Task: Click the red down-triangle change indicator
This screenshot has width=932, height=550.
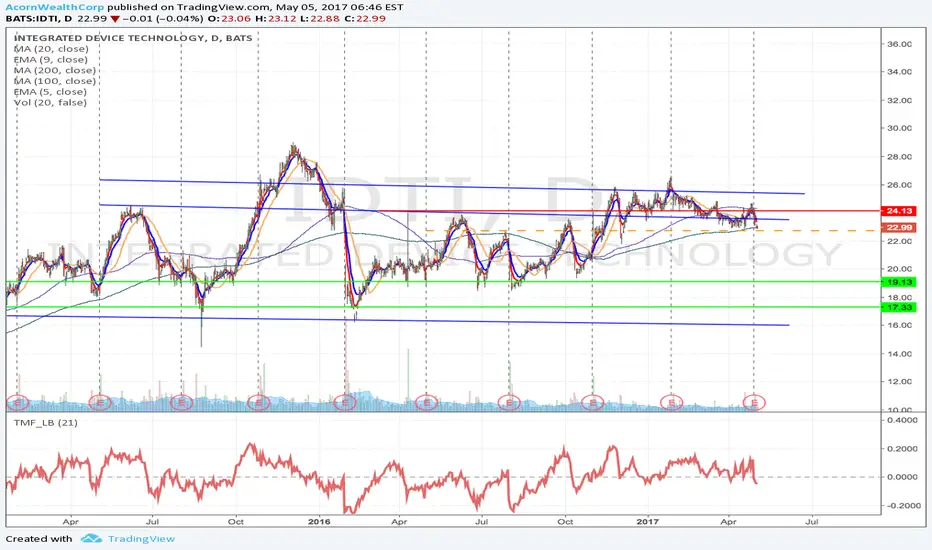Action: (114, 18)
